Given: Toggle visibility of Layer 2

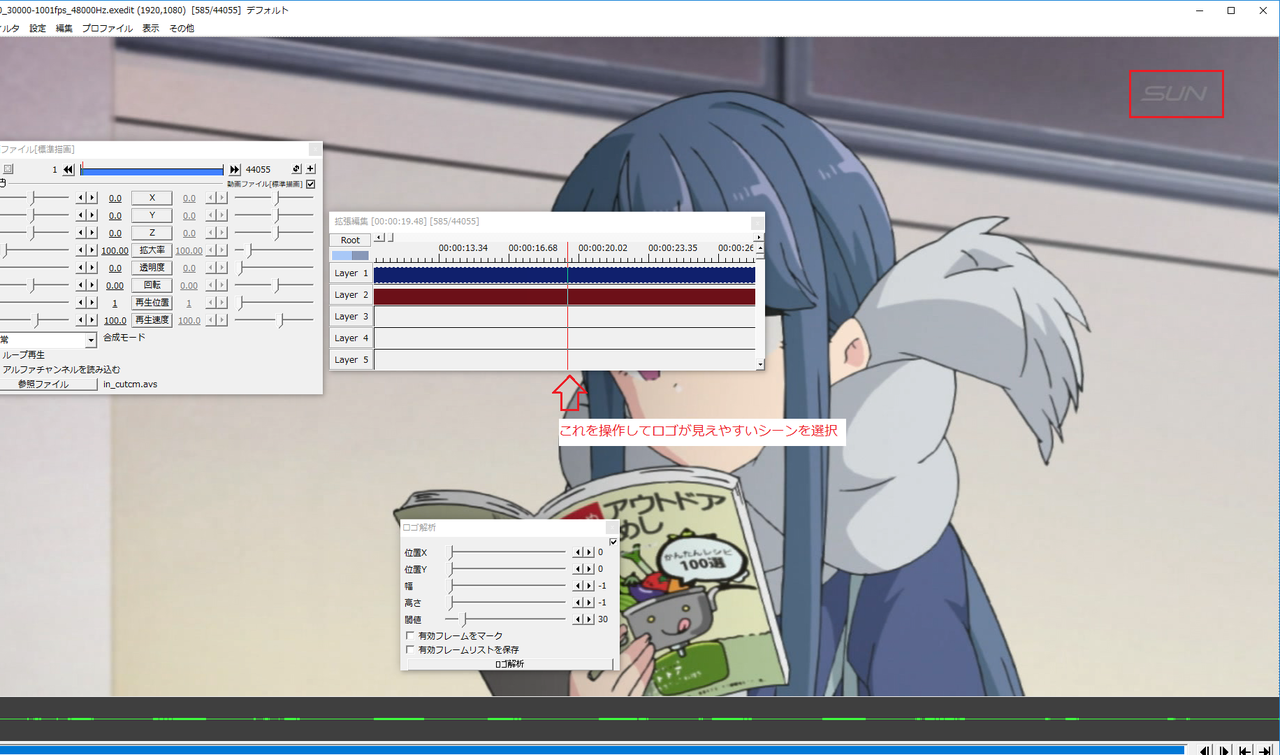Looking at the screenshot, I should [x=351, y=295].
